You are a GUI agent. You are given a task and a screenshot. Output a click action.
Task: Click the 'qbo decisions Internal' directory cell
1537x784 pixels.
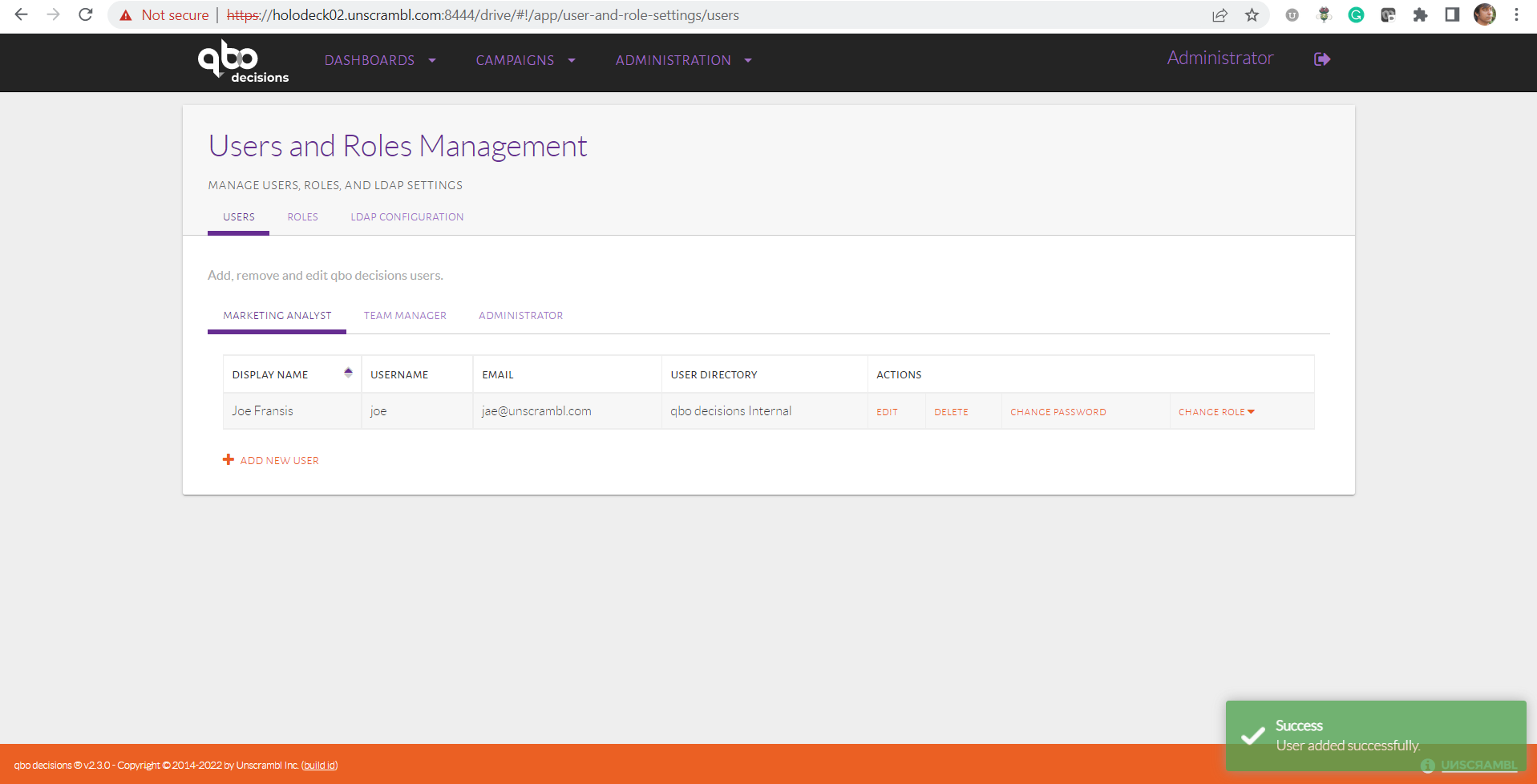pos(764,411)
